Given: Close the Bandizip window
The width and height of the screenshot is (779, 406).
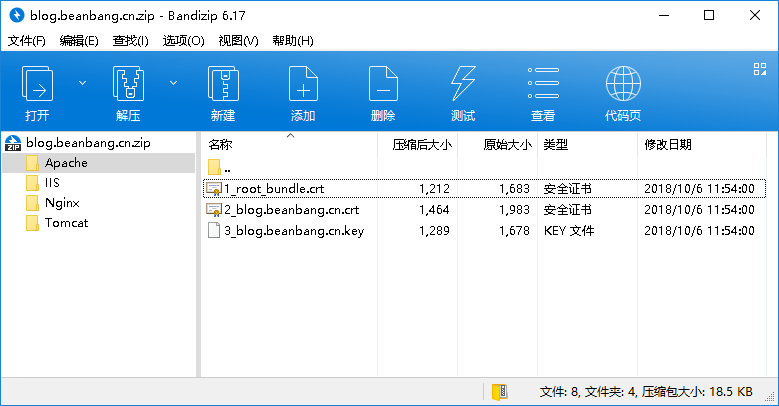Looking at the screenshot, I should click(x=755, y=15).
